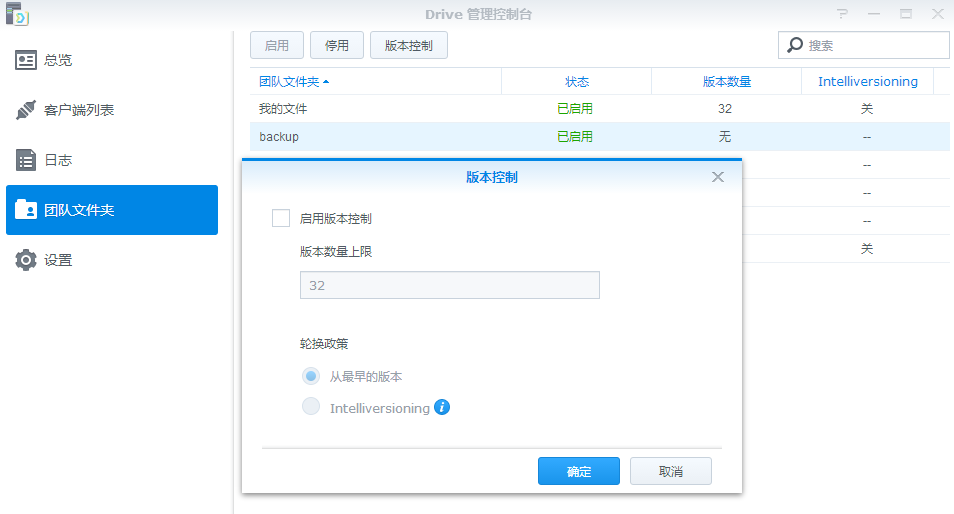Screen dimensions: 954x514
Task: Click the 版本数量上限 input field
Action: 449,285
